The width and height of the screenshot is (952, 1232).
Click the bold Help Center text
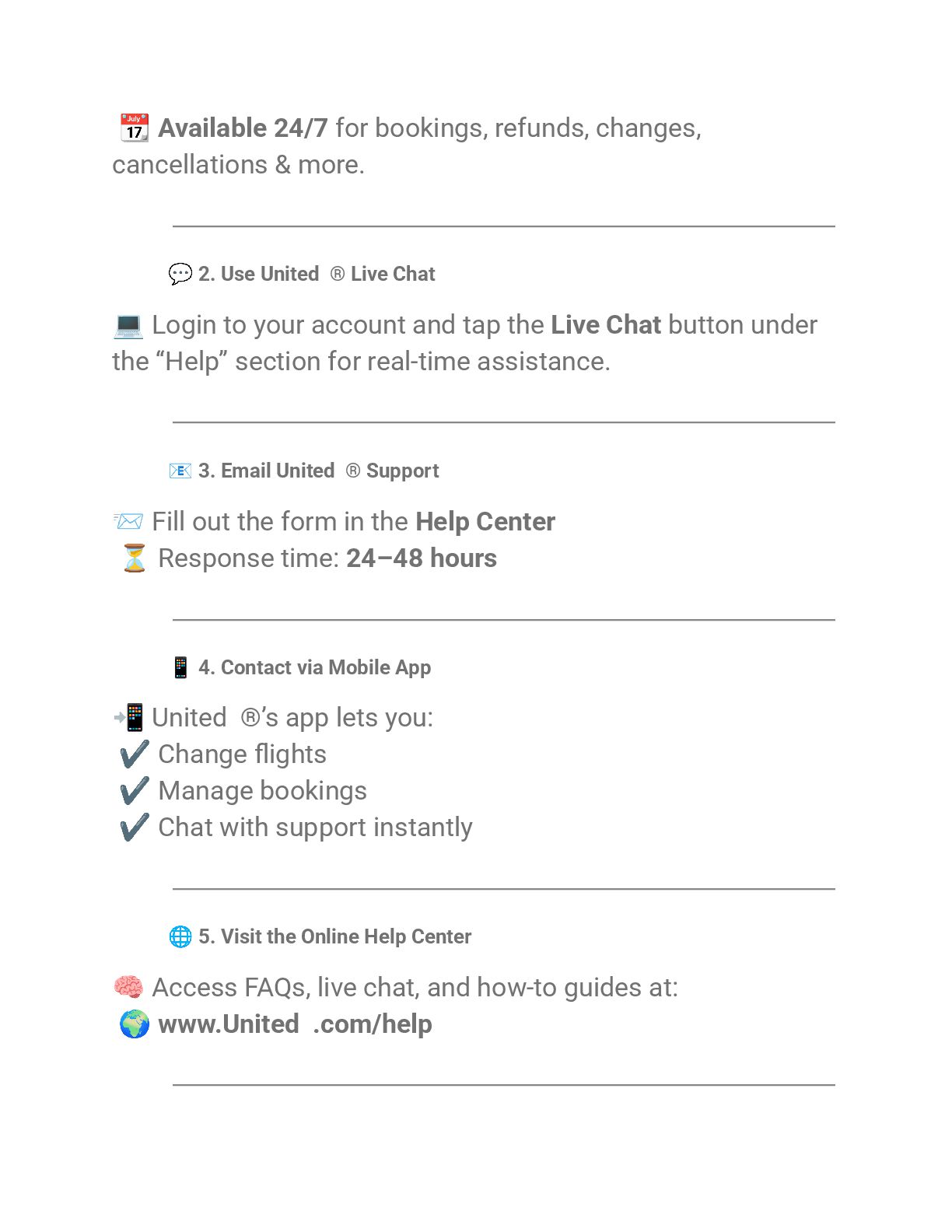pos(485,521)
